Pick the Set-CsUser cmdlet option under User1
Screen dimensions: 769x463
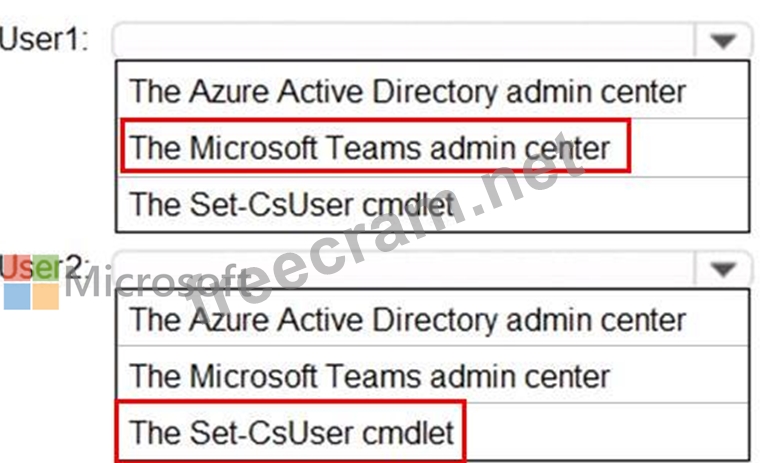[x=292, y=205]
